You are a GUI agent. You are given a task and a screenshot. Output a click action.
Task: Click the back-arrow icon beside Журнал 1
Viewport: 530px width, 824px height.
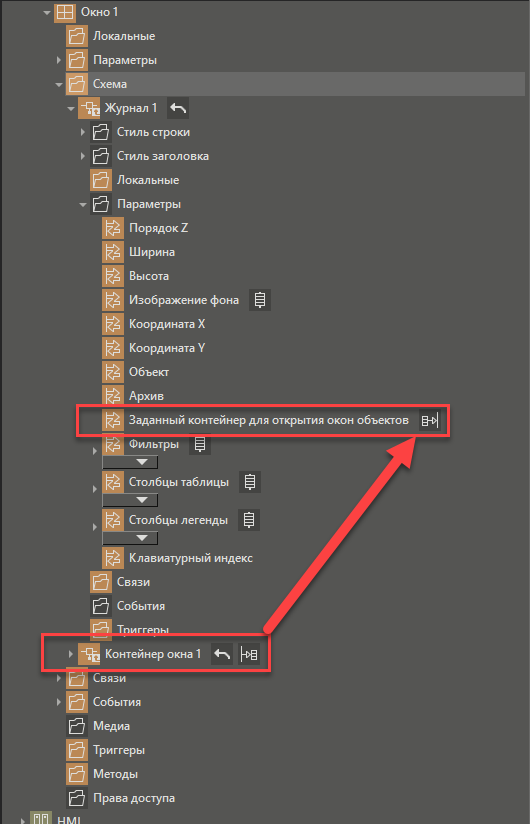[x=178, y=108]
